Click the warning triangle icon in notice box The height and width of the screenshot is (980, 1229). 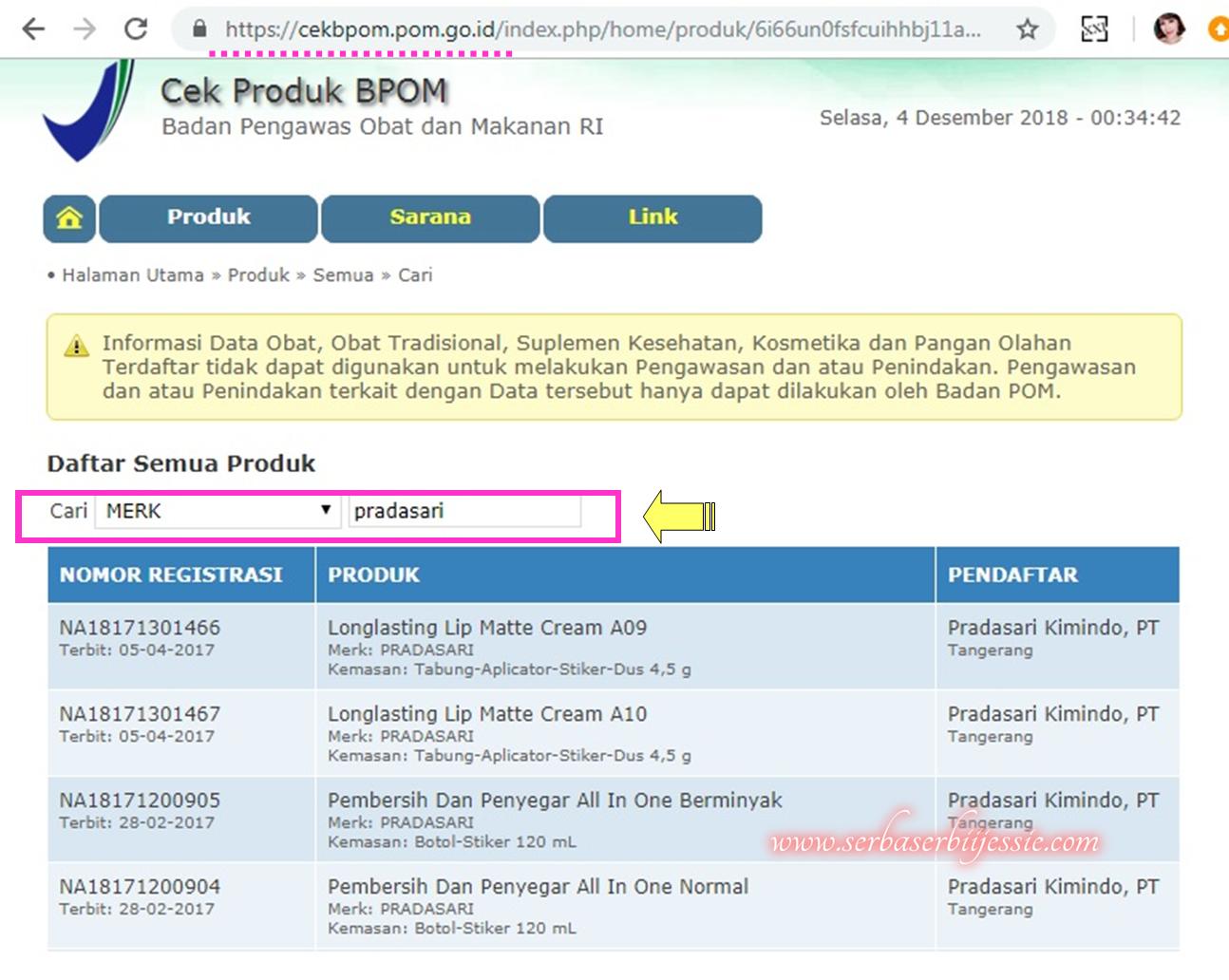[x=76, y=346]
